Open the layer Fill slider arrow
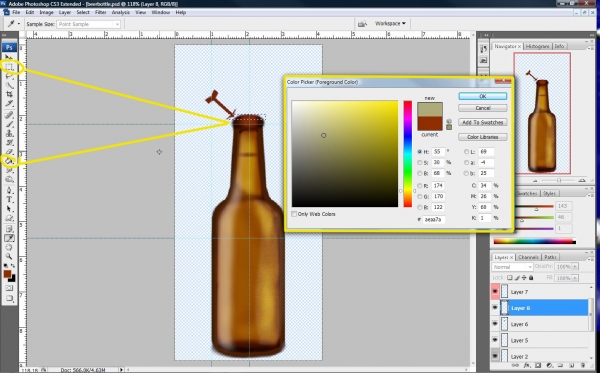The image size is (600, 373). coord(575,278)
